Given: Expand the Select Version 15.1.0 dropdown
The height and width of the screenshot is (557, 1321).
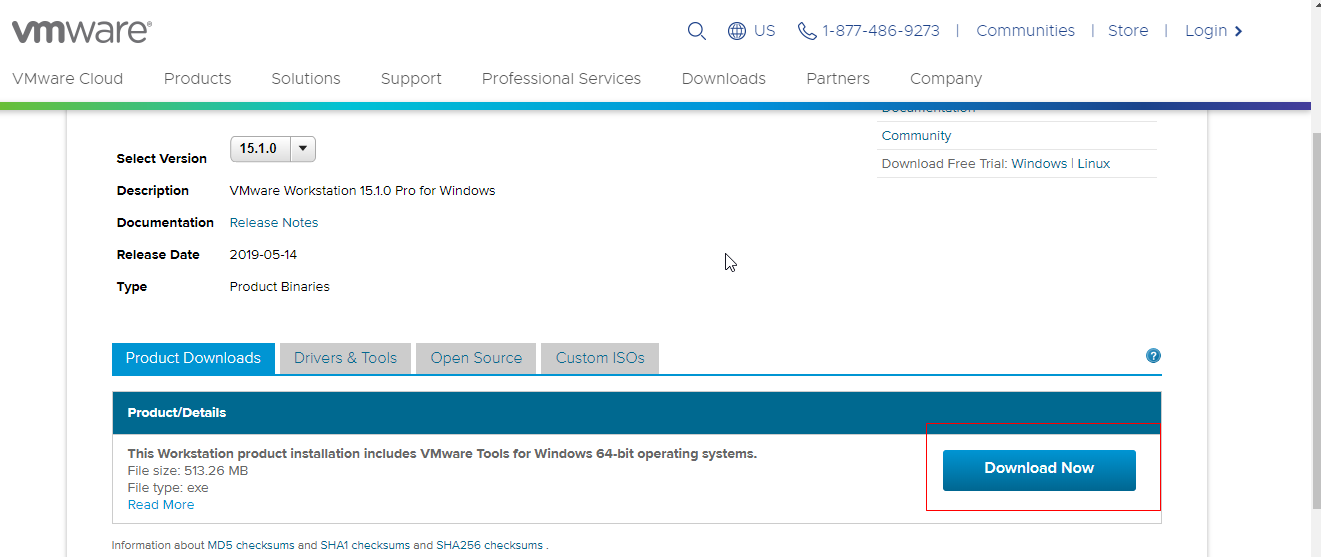Looking at the screenshot, I should 273,149.
